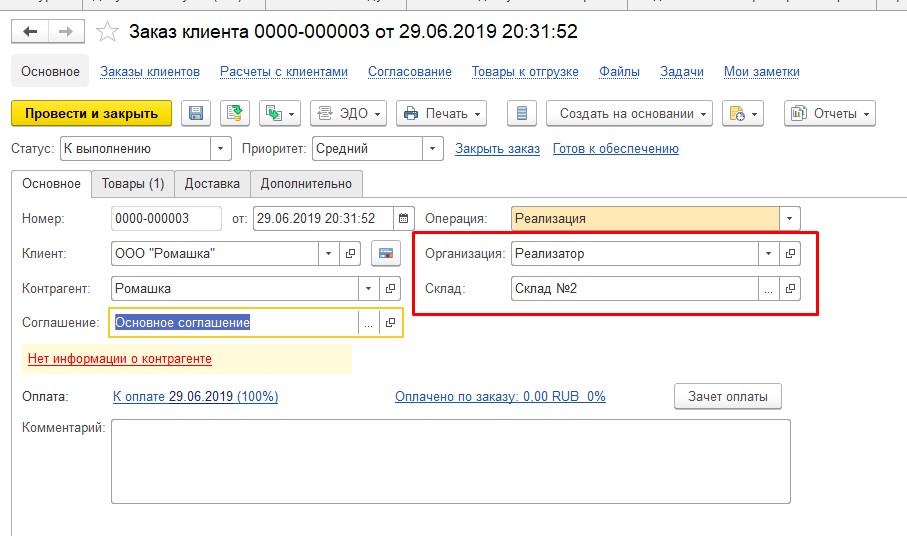Switch to Доставка tab

tap(212, 184)
